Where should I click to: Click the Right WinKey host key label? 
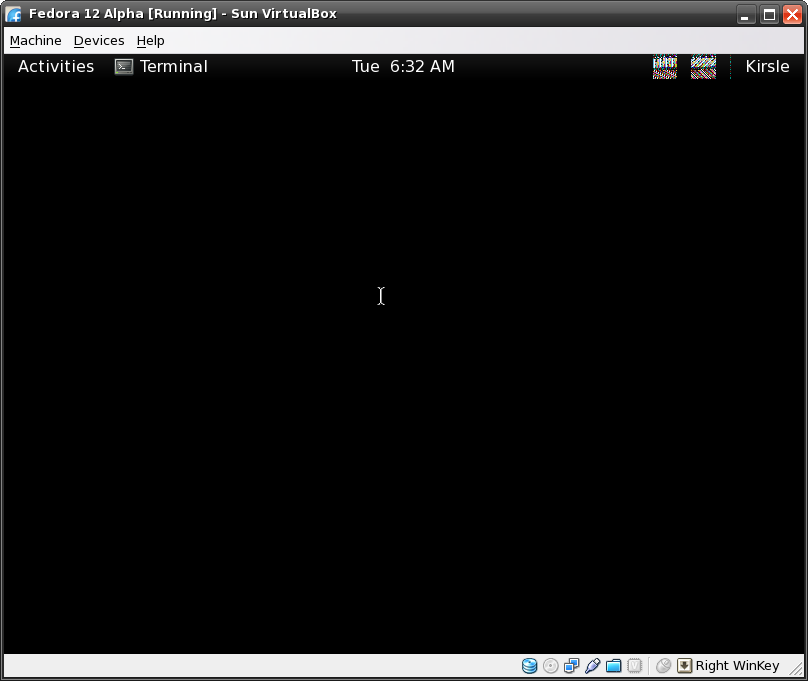pos(737,666)
